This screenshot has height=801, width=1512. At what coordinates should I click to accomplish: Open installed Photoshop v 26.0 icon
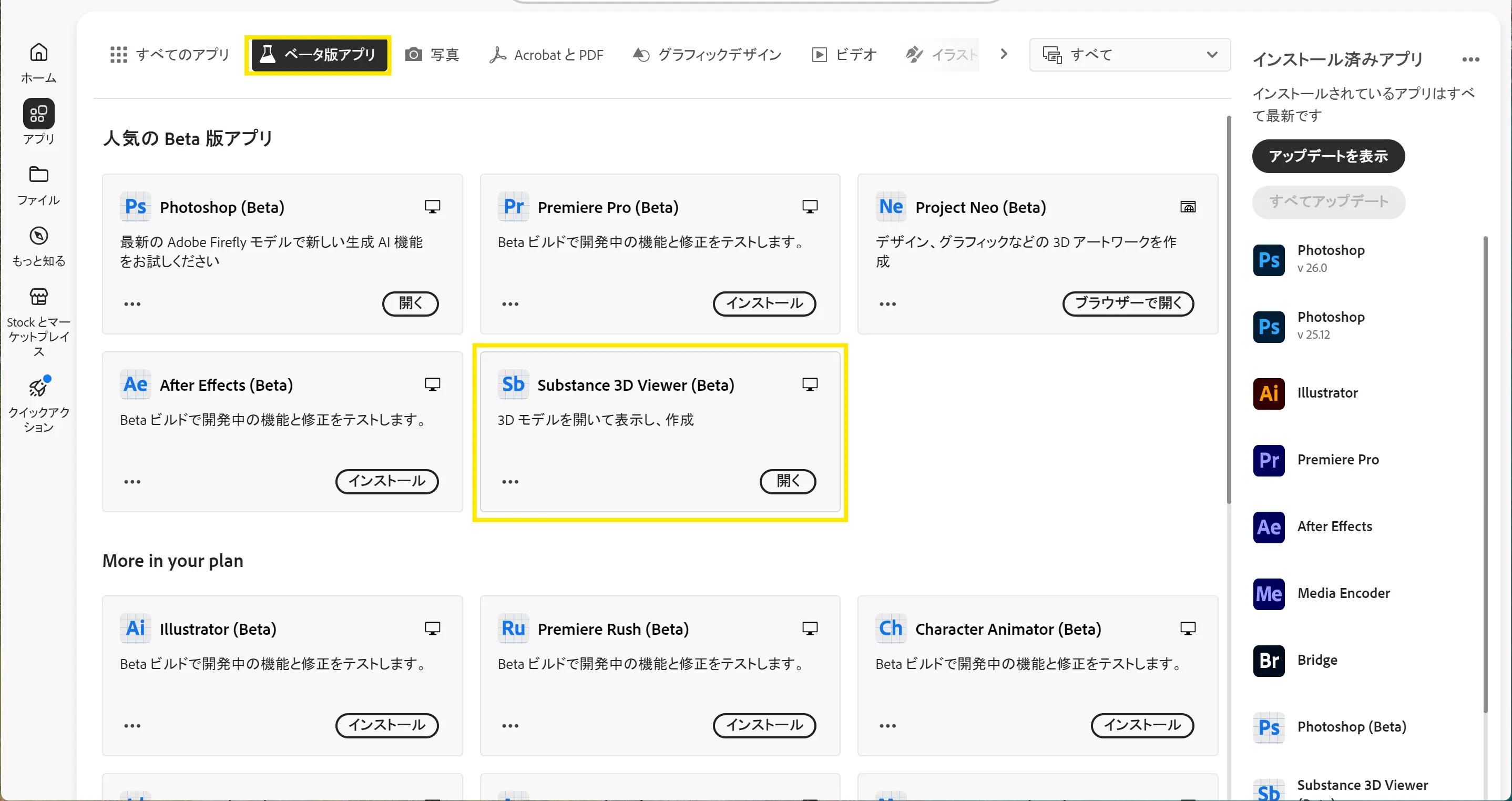click(x=1269, y=260)
